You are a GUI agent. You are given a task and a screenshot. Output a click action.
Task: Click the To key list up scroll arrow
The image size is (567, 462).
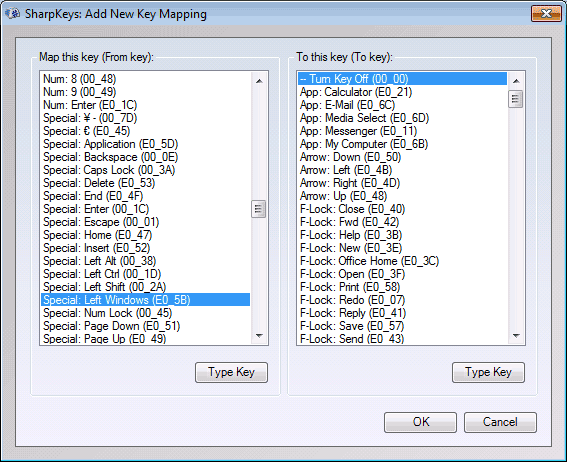coord(516,81)
